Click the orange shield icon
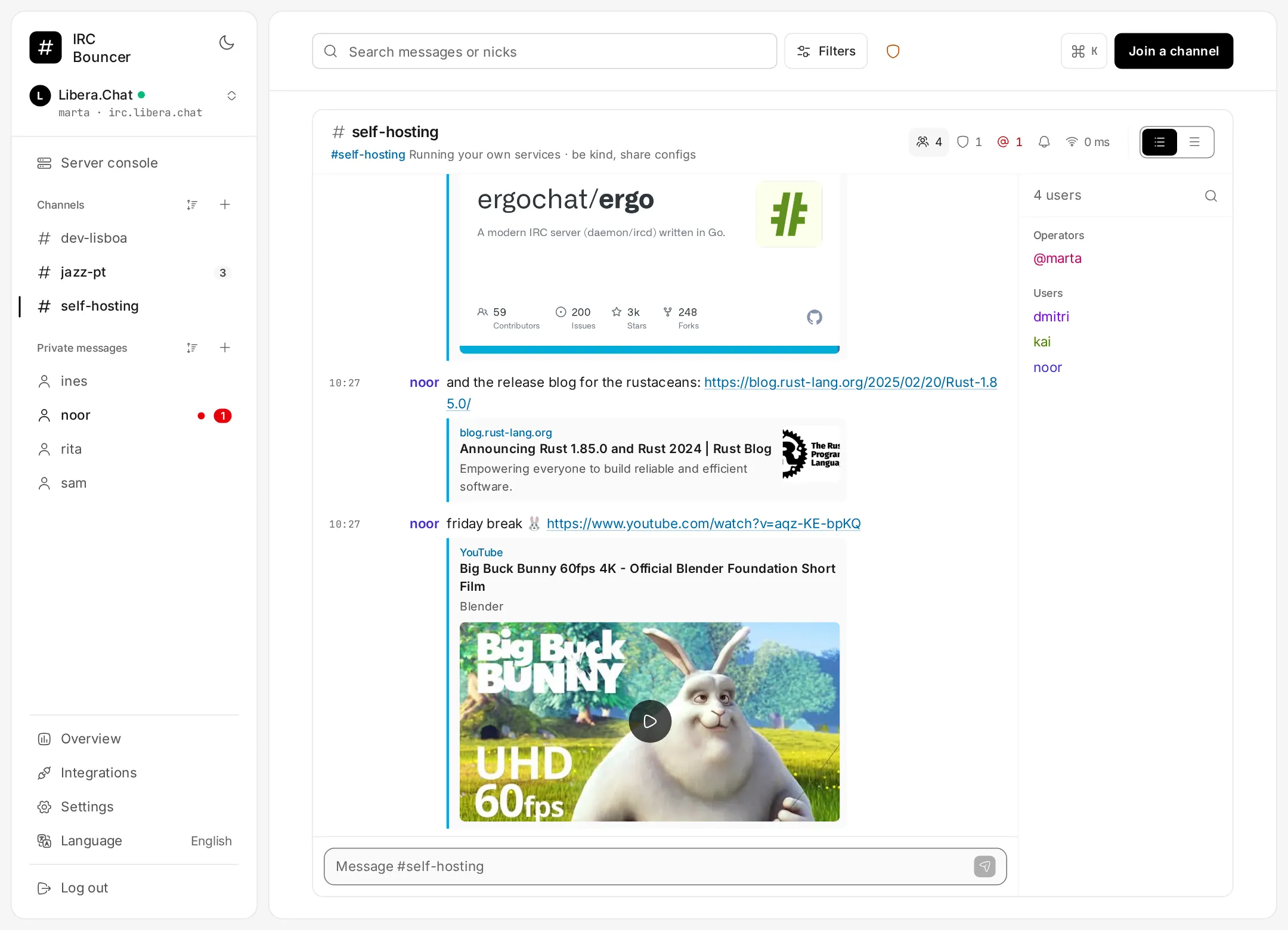The width and height of the screenshot is (1288, 930). 893,51
